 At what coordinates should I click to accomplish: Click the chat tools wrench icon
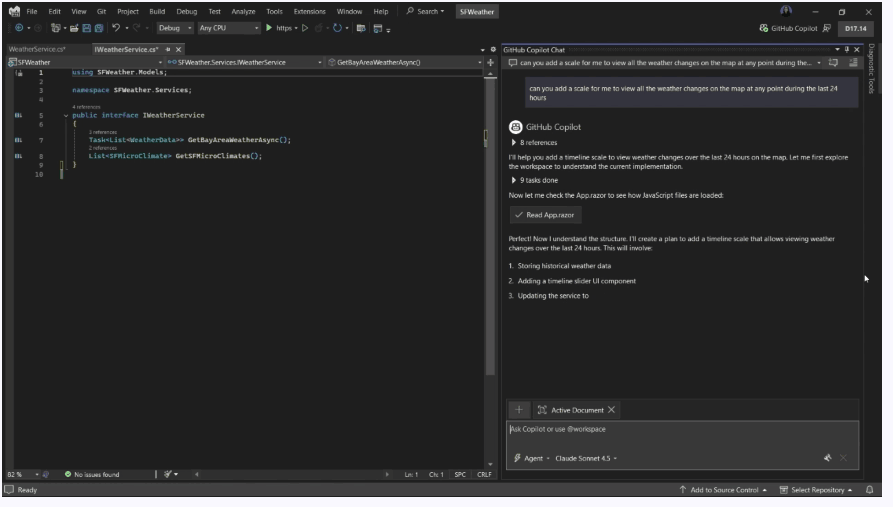click(x=828, y=458)
